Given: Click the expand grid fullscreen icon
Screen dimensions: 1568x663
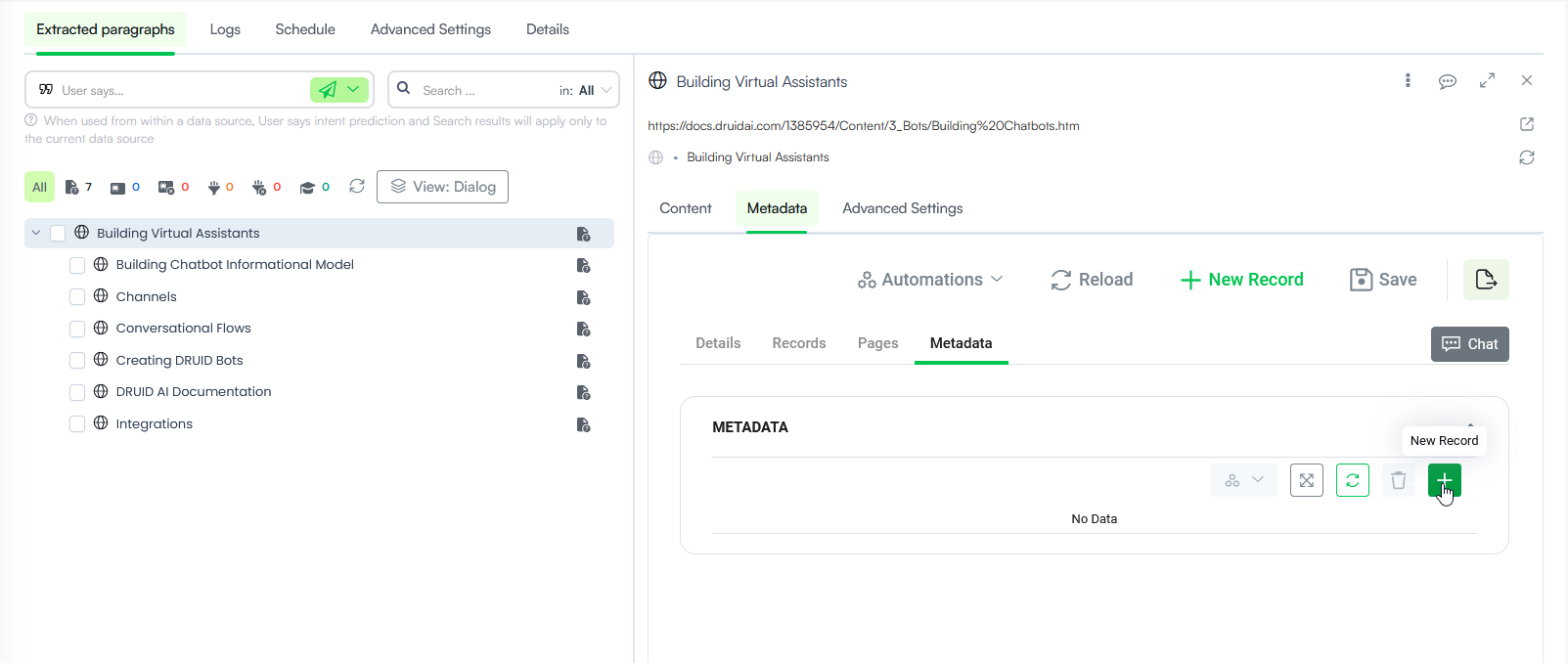Looking at the screenshot, I should 1307,480.
